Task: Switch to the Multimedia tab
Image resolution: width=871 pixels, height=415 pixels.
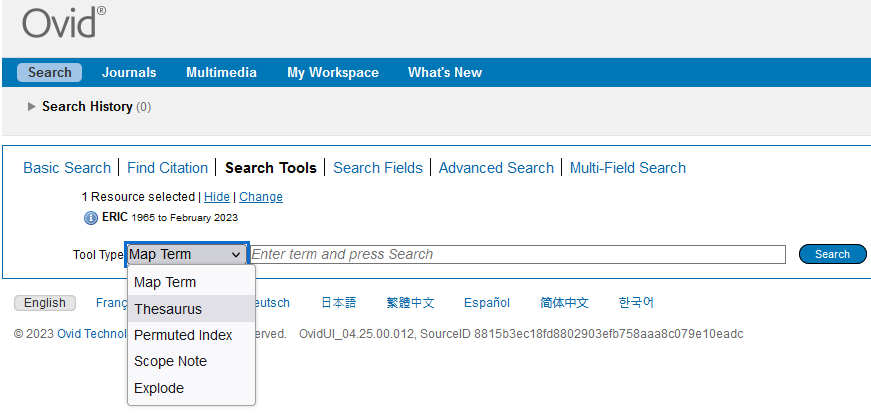Action: pyautogui.click(x=221, y=72)
